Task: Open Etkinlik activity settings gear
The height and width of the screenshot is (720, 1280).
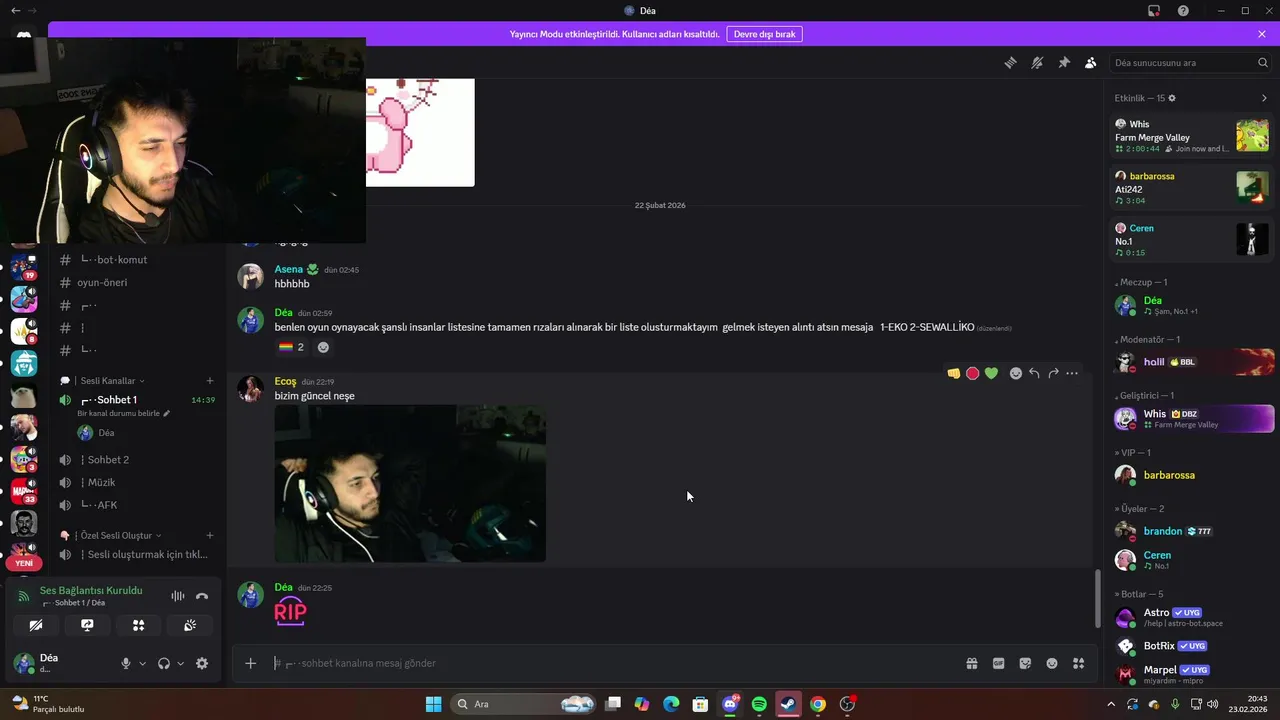Action: [1172, 98]
